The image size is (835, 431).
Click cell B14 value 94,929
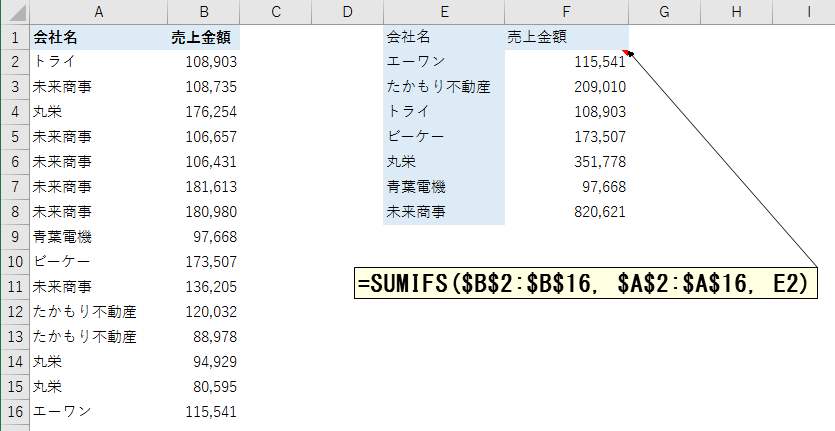203,362
